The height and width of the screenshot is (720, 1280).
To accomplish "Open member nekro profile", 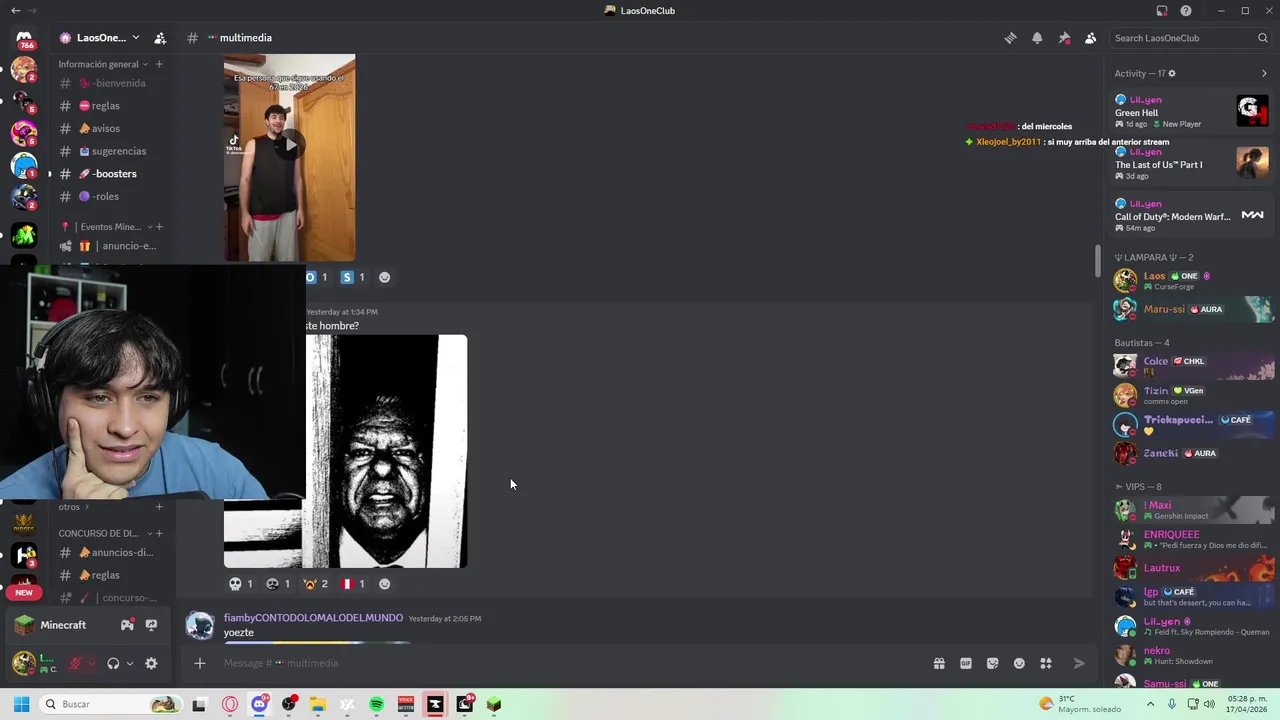I will click(x=1191, y=655).
